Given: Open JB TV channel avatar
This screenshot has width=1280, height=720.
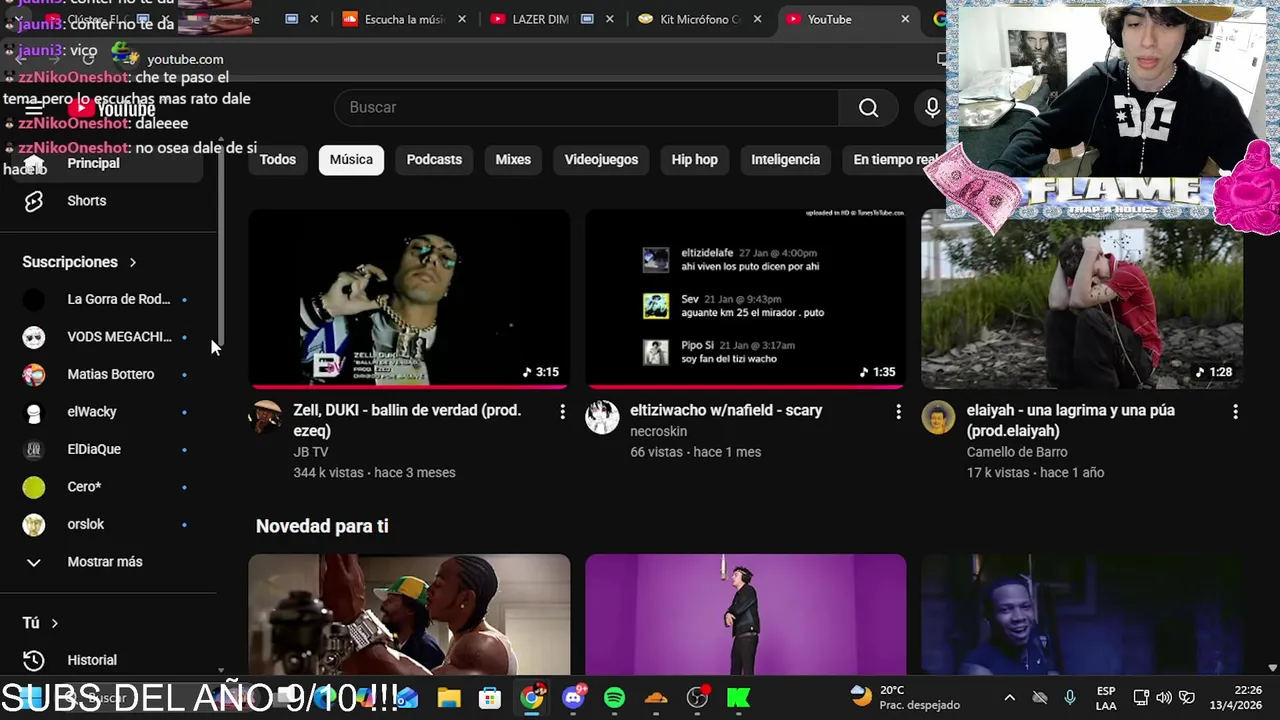Looking at the screenshot, I should pyautogui.click(x=265, y=417).
